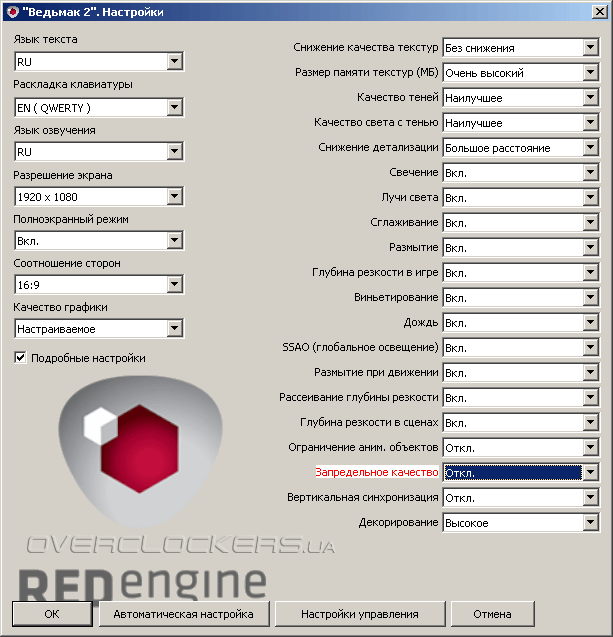Open the Размытие dropdown
This screenshot has width=613, height=637.
pyautogui.click(x=521, y=247)
